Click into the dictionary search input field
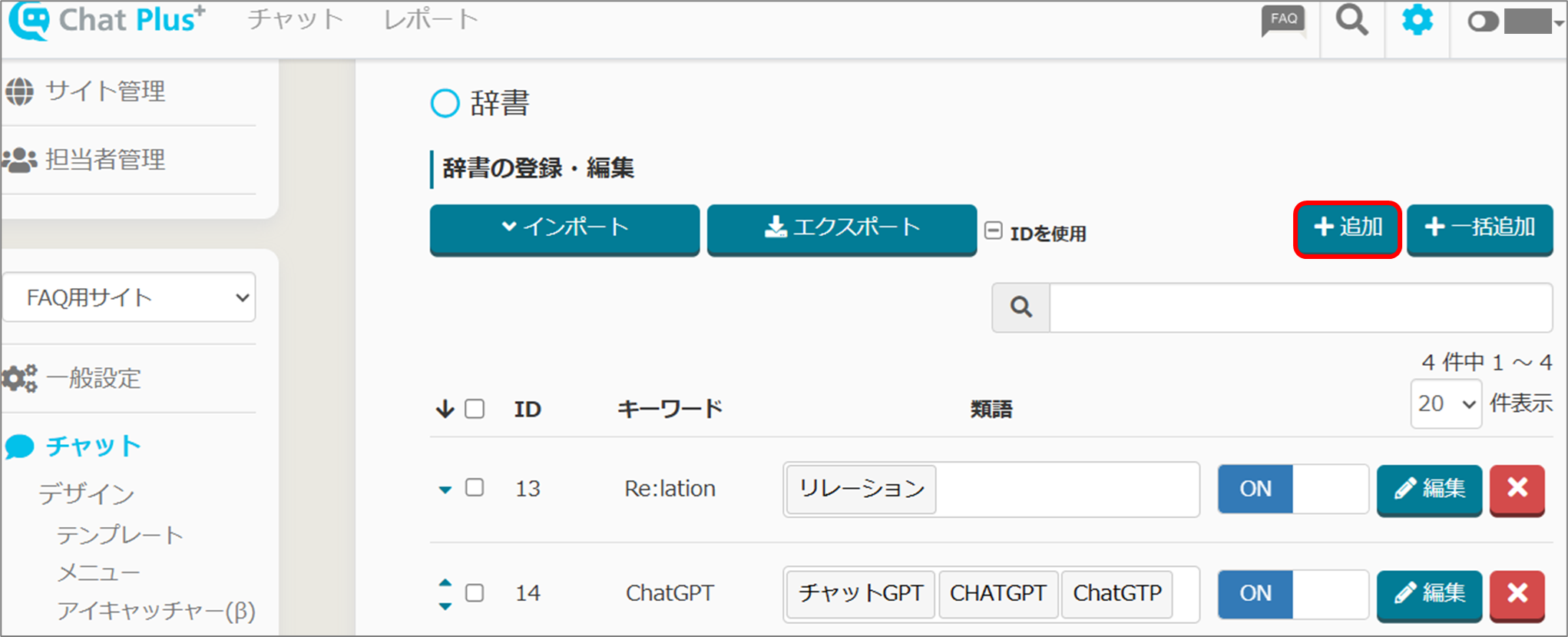1568x637 pixels. (x=1300, y=307)
